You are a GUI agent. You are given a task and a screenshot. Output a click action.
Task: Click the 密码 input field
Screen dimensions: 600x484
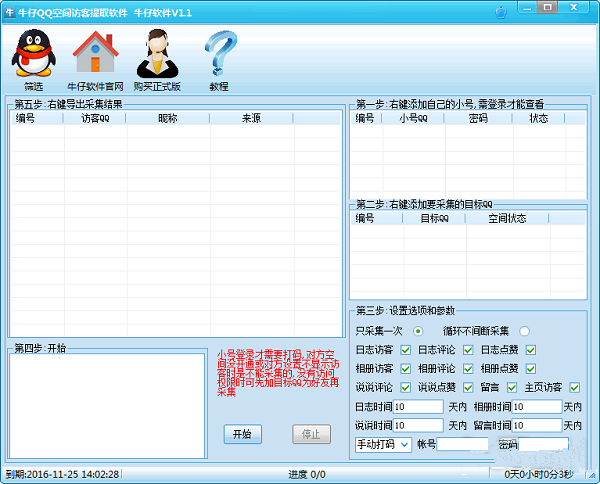543,444
